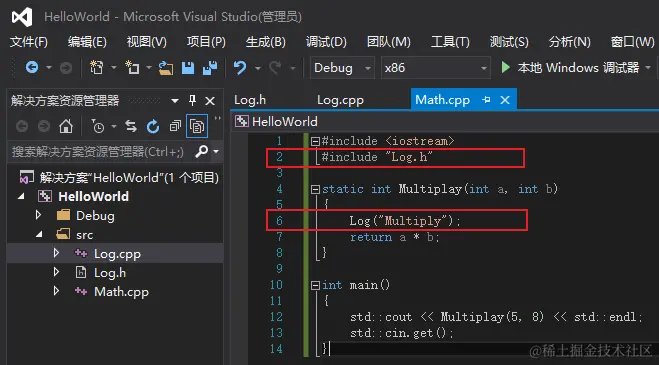Expand the Debug folder
Screen dimensions: 659x365
pos(38,215)
